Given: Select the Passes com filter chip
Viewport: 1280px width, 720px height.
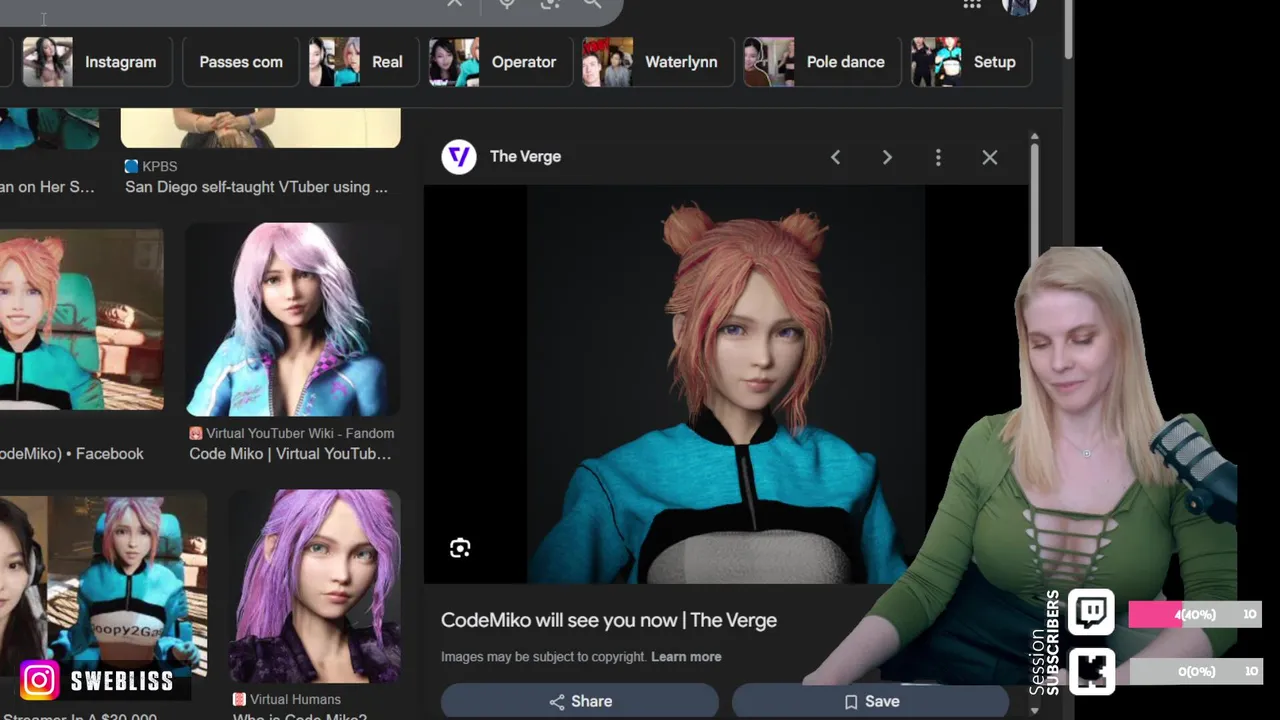Looking at the screenshot, I should [241, 62].
